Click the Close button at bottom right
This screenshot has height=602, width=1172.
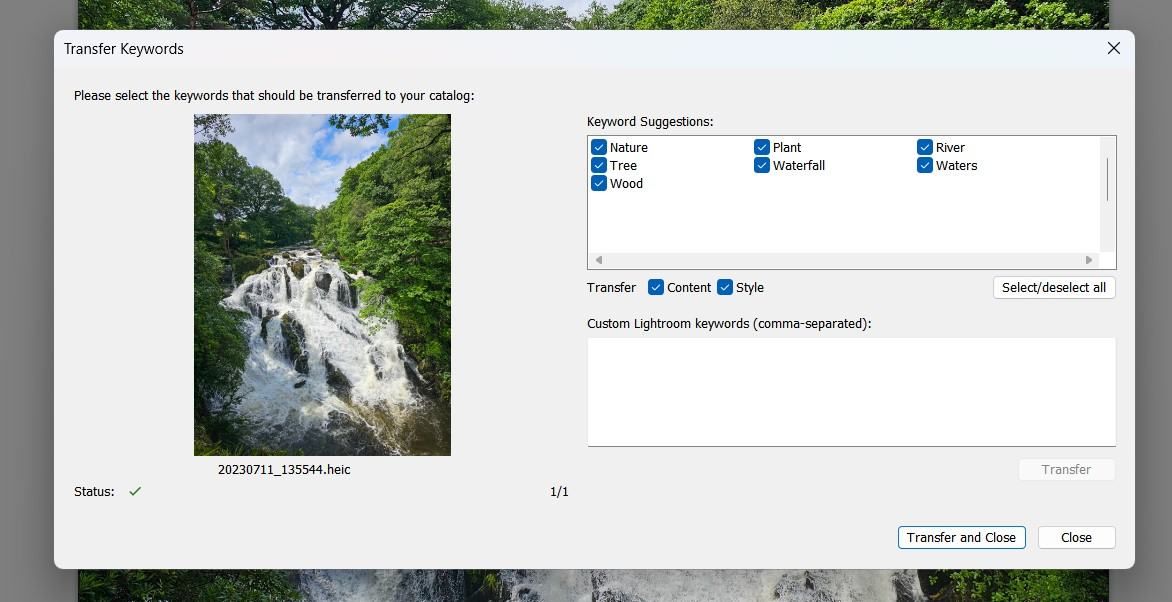pyautogui.click(x=1076, y=537)
